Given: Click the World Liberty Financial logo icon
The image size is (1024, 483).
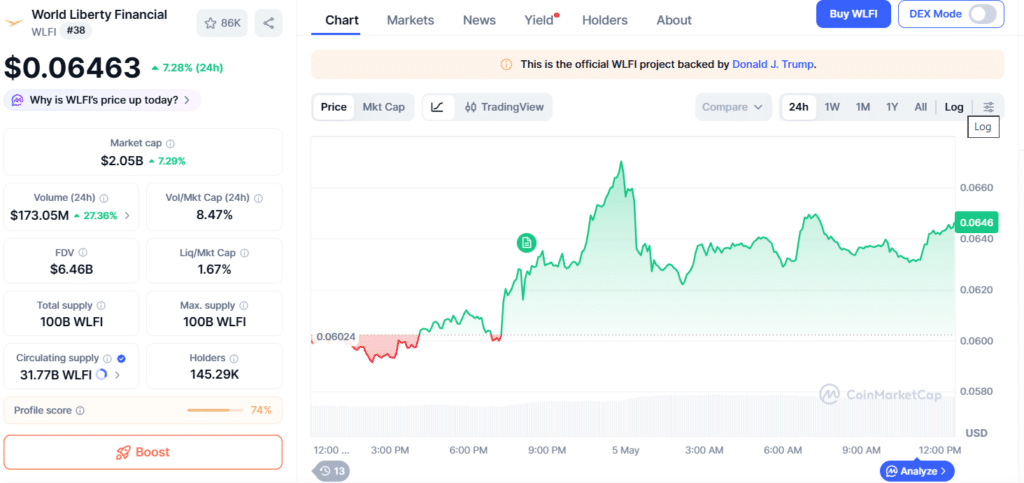Looking at the screenshot, I should point(14,23).
